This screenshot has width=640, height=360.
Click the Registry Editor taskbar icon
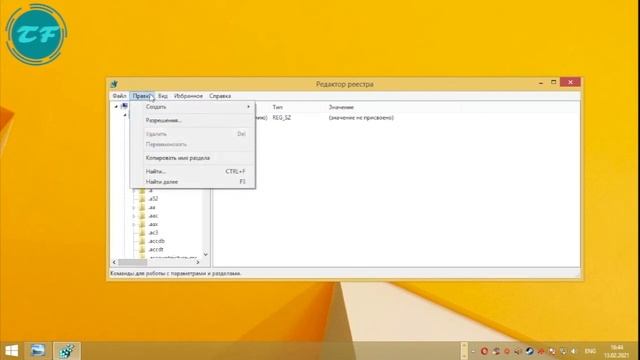pyautogui.click(x=67, y=351)
